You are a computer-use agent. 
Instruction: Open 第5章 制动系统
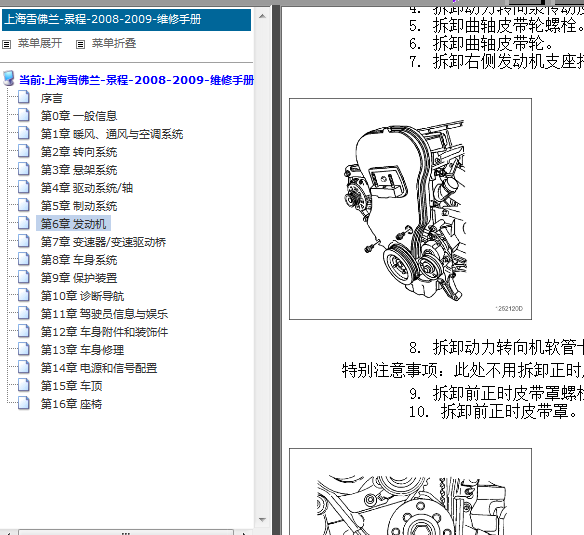point(79,206)
